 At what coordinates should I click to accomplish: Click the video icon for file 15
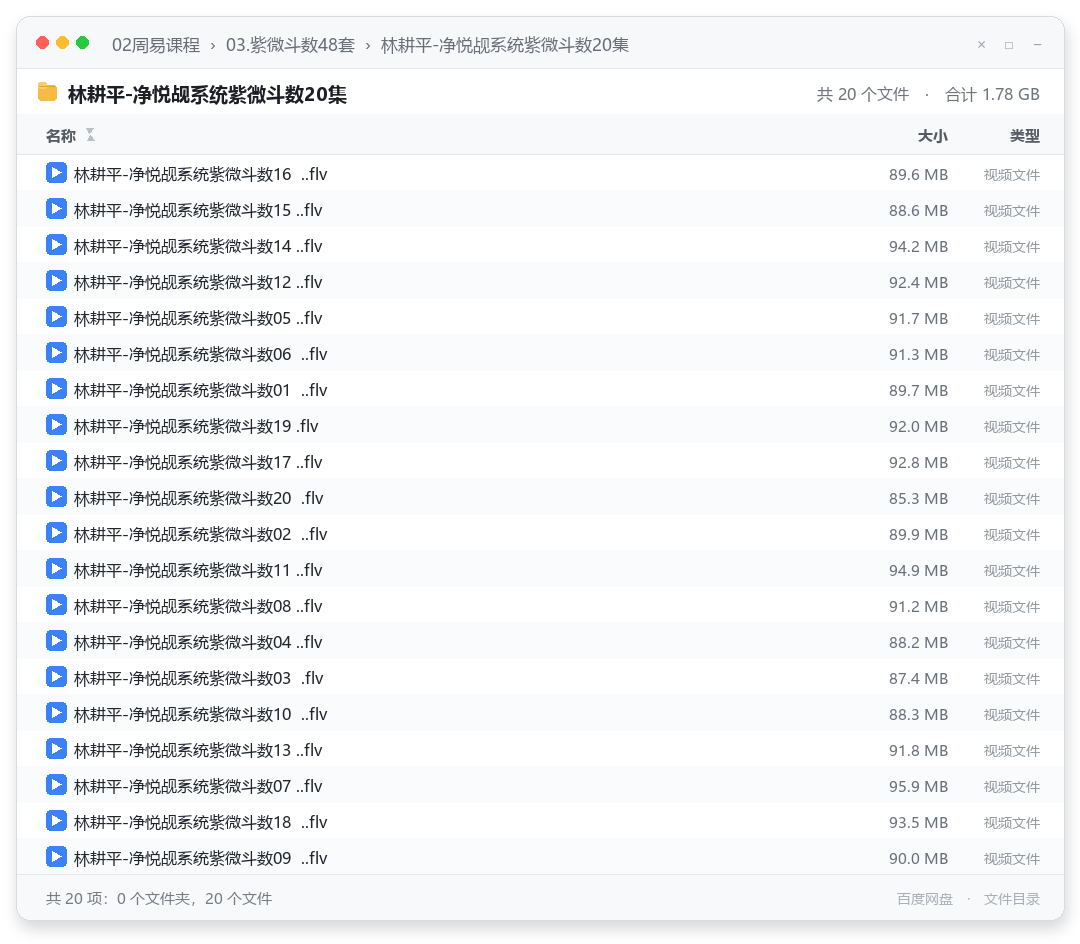56,209
